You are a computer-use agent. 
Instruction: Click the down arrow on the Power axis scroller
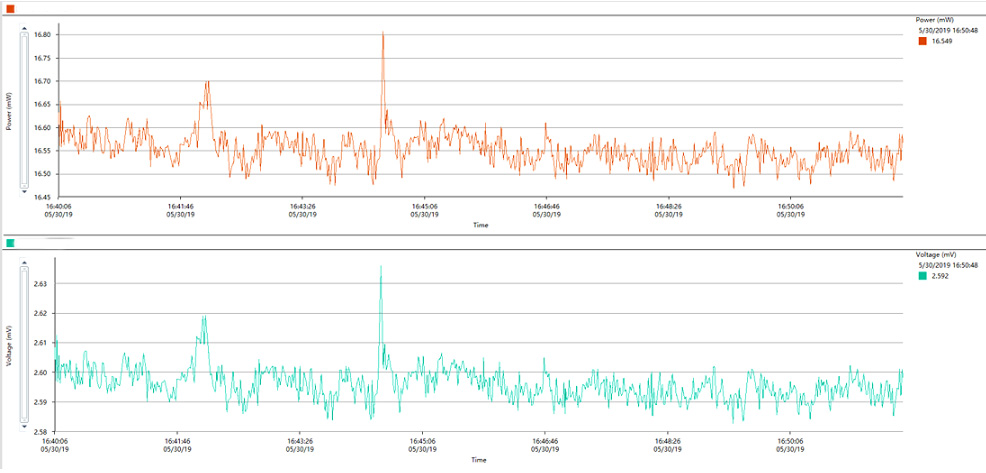coord(25,190)
